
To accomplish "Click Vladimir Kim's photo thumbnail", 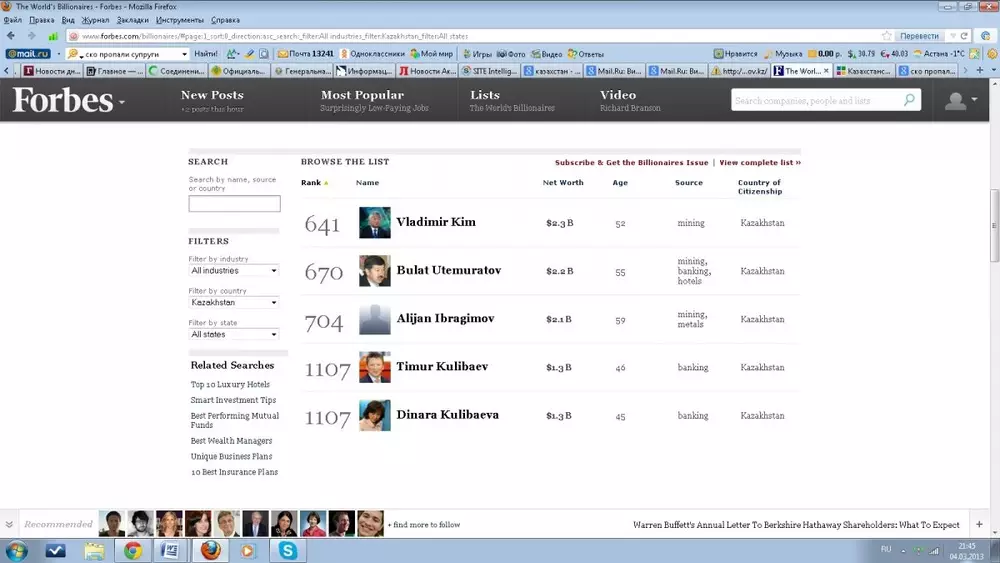I will (374, 223).
